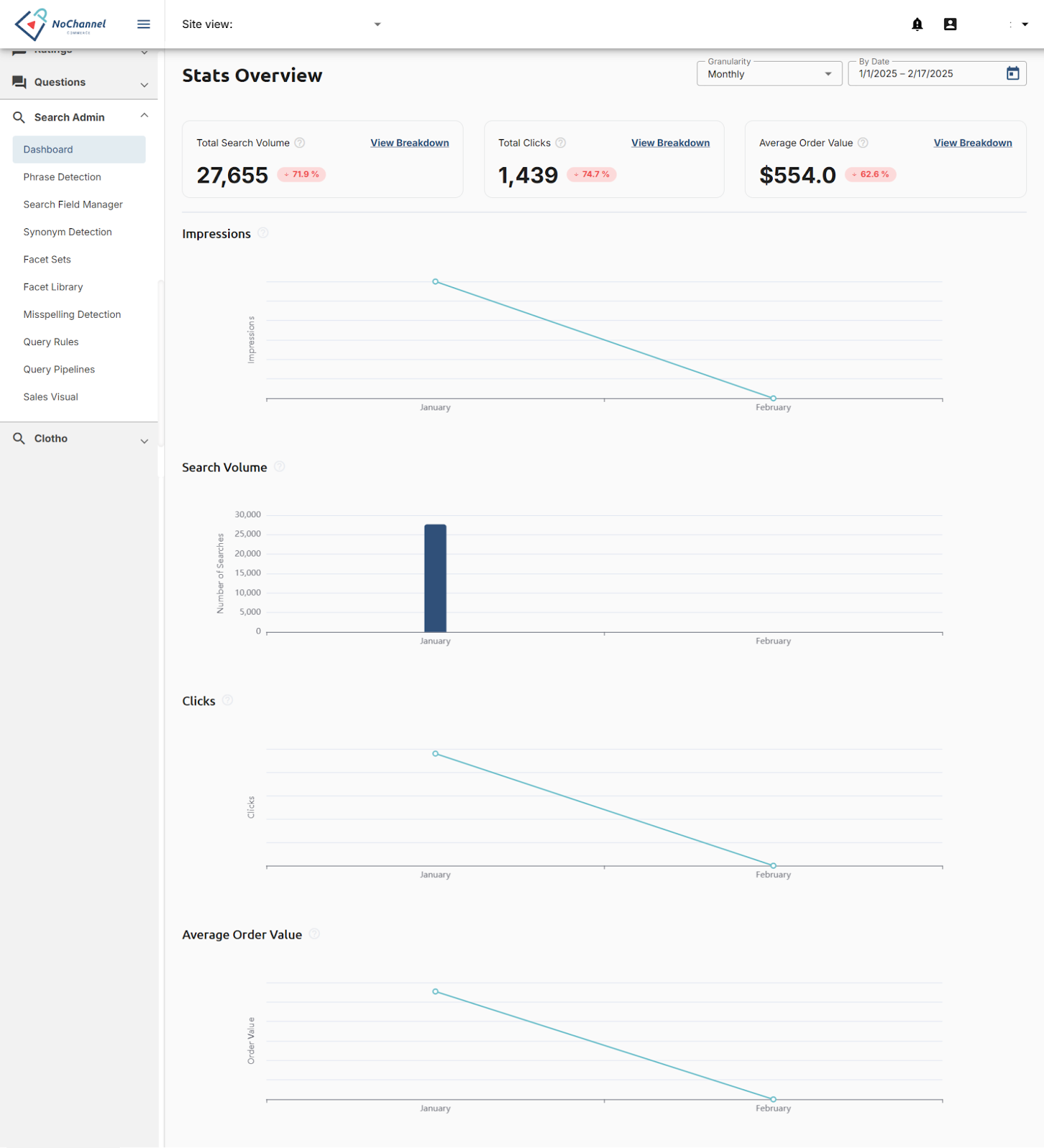Click help icon next to Impressions heading
The image size is (1044, 1148).
pyautogui.click(x=263, y=233)
